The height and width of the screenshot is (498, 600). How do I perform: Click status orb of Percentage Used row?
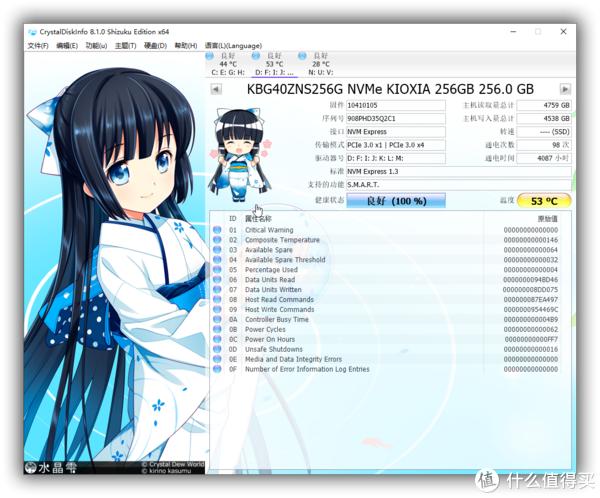217,269
